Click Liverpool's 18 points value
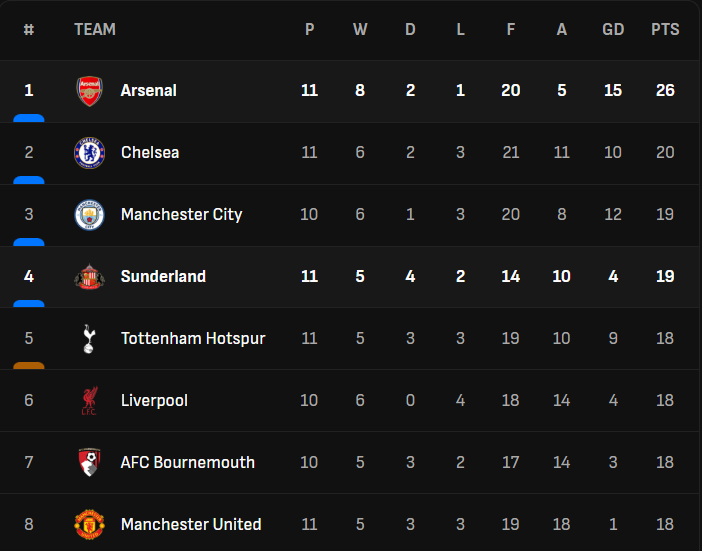This screenshot has width=702, height=551. [665, 401]
